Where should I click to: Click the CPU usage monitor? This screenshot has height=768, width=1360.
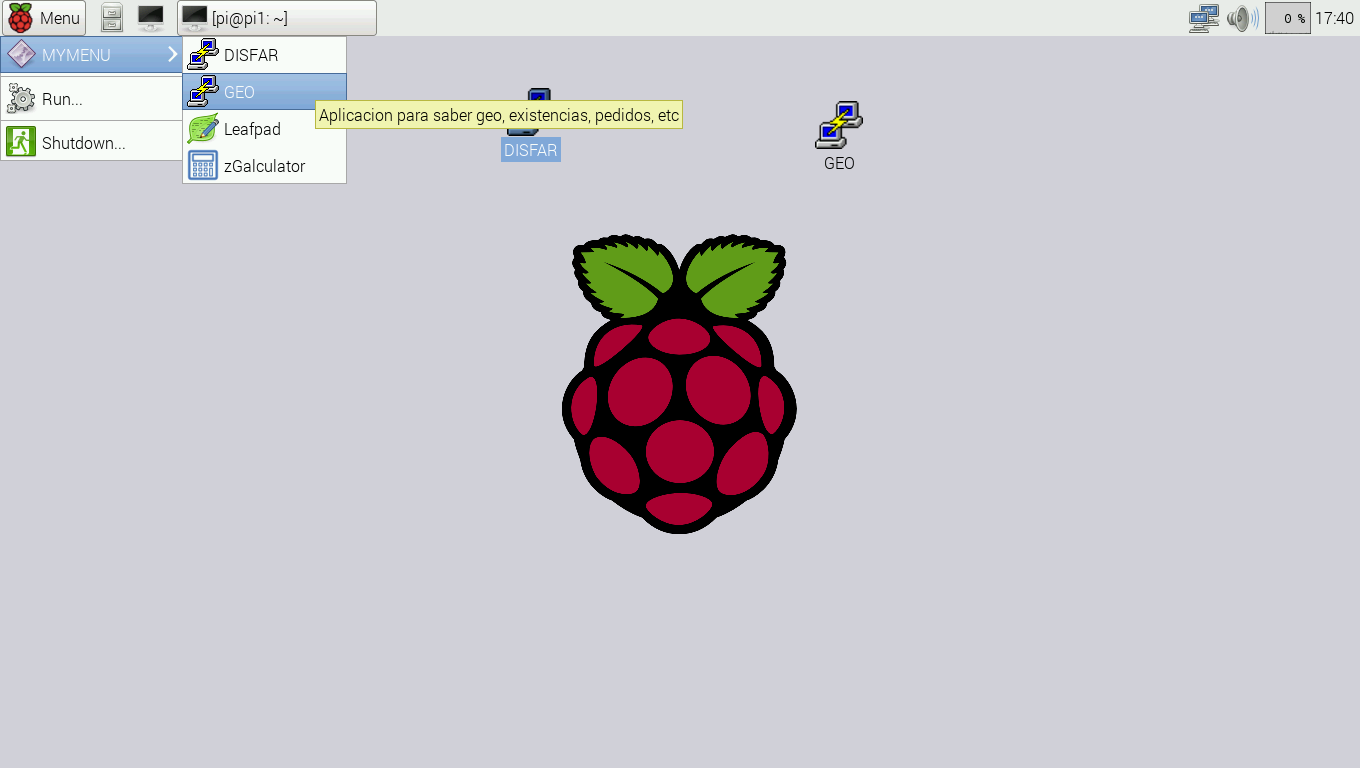click(x=1287, y=18)
